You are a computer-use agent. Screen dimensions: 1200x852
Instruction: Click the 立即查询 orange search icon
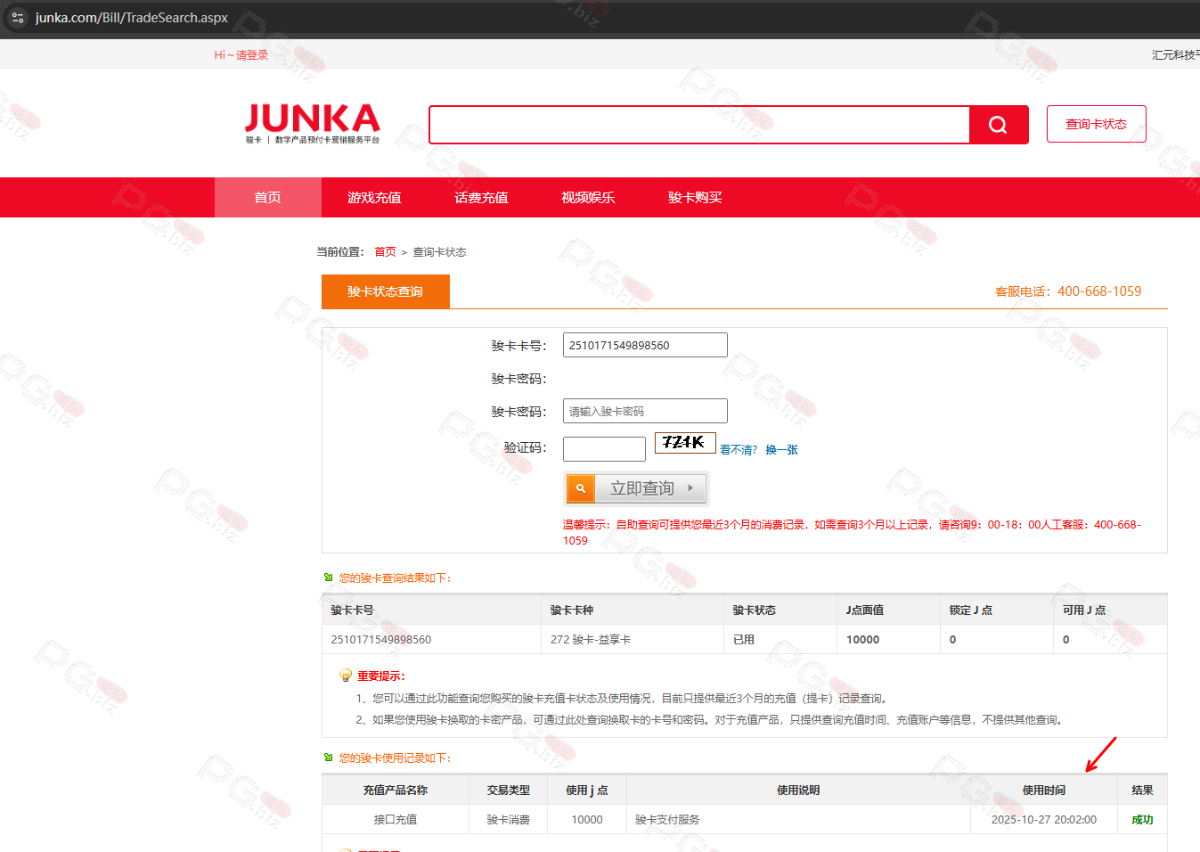click(x=581, y=488)
